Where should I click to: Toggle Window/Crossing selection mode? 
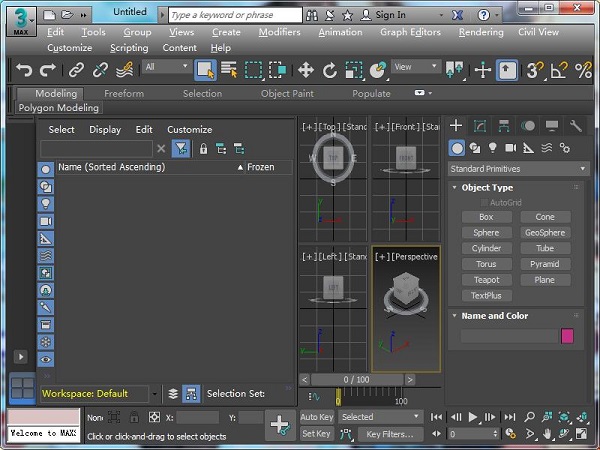point(277,70)
